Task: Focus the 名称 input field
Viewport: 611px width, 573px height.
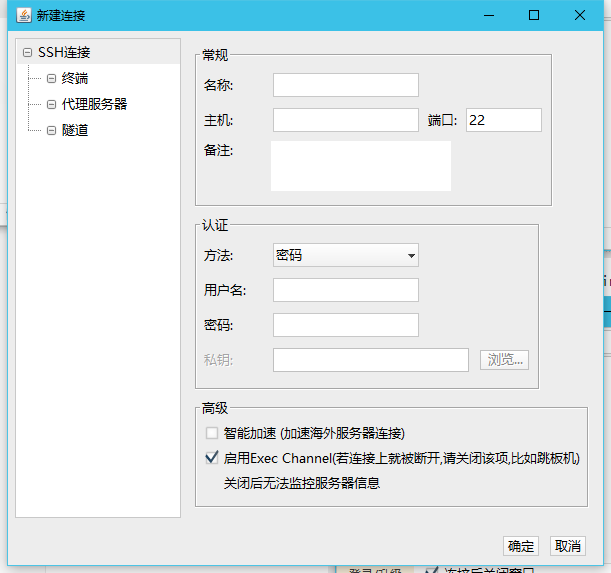Action: point(345,85)
